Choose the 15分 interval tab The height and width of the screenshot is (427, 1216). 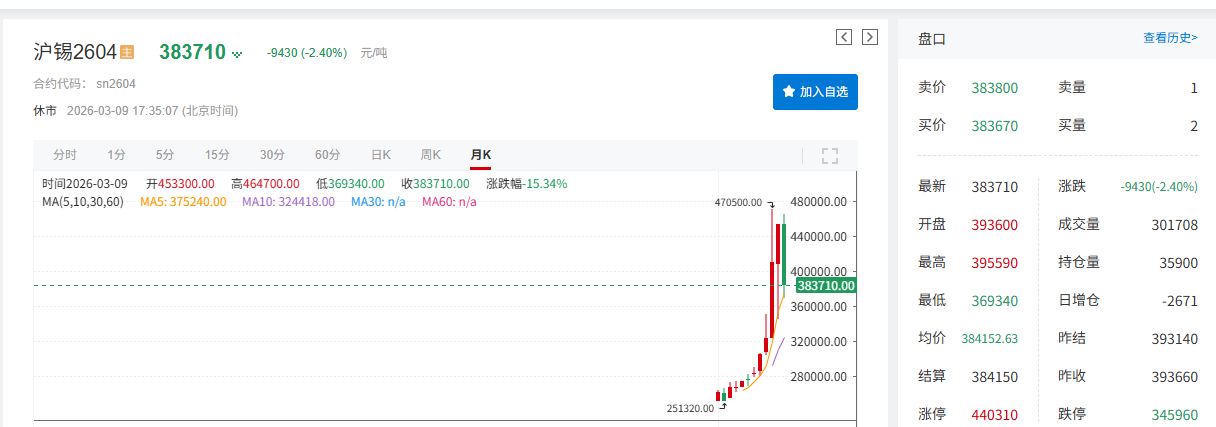pyautogui.click(x=217, y=155)
